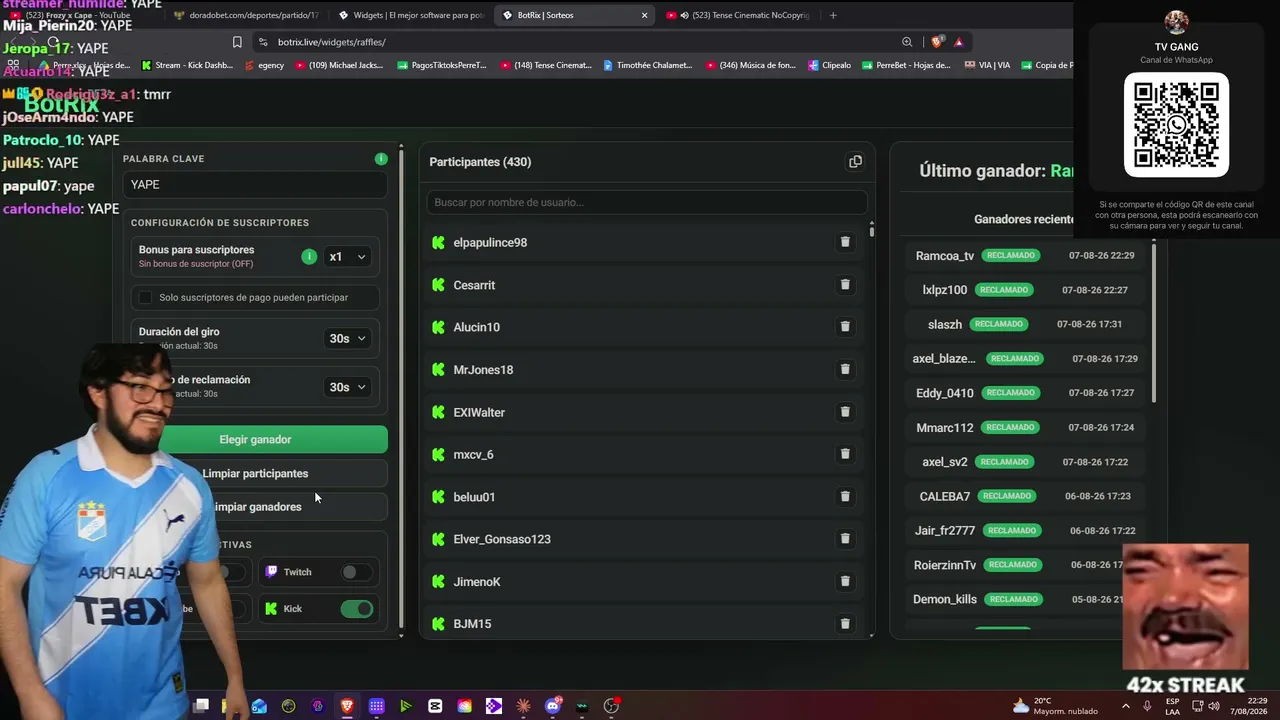Remove Cesarrit from participants
The image size is (1280, 720).
click(845, 285)
